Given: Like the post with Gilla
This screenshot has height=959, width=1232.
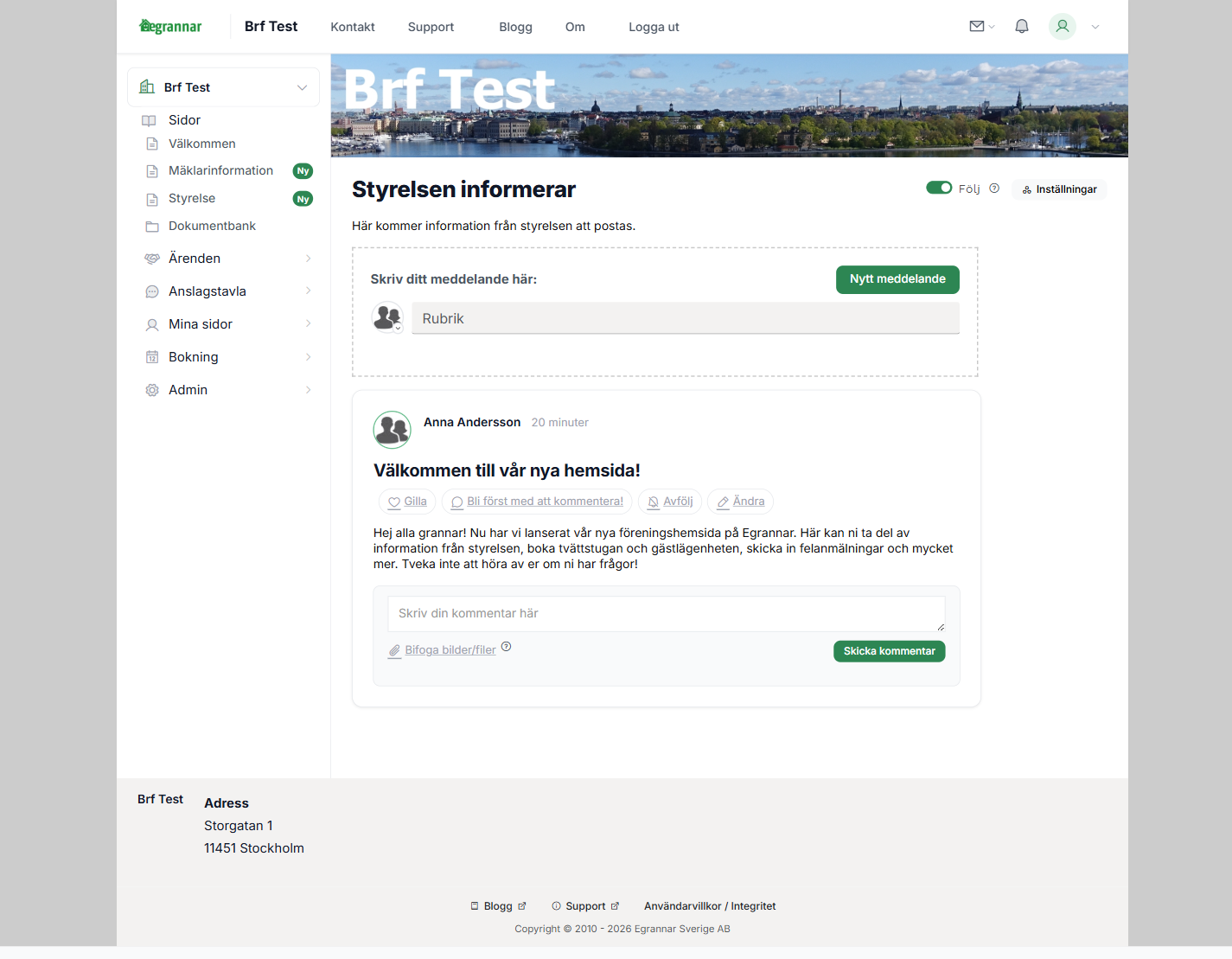Looking at the screenshot, I should 407,502.
